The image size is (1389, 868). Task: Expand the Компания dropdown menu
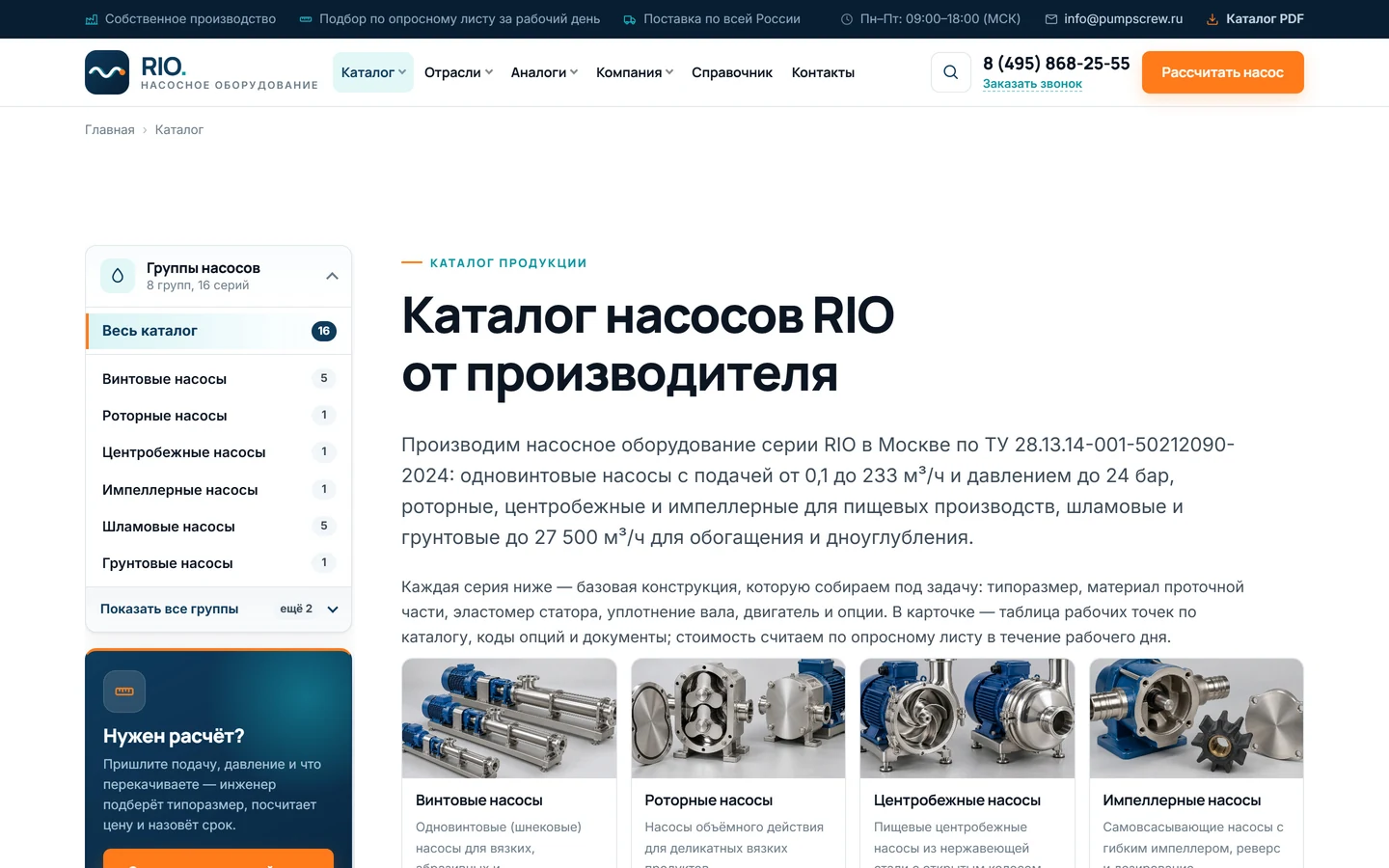click(x=635, y=72)
